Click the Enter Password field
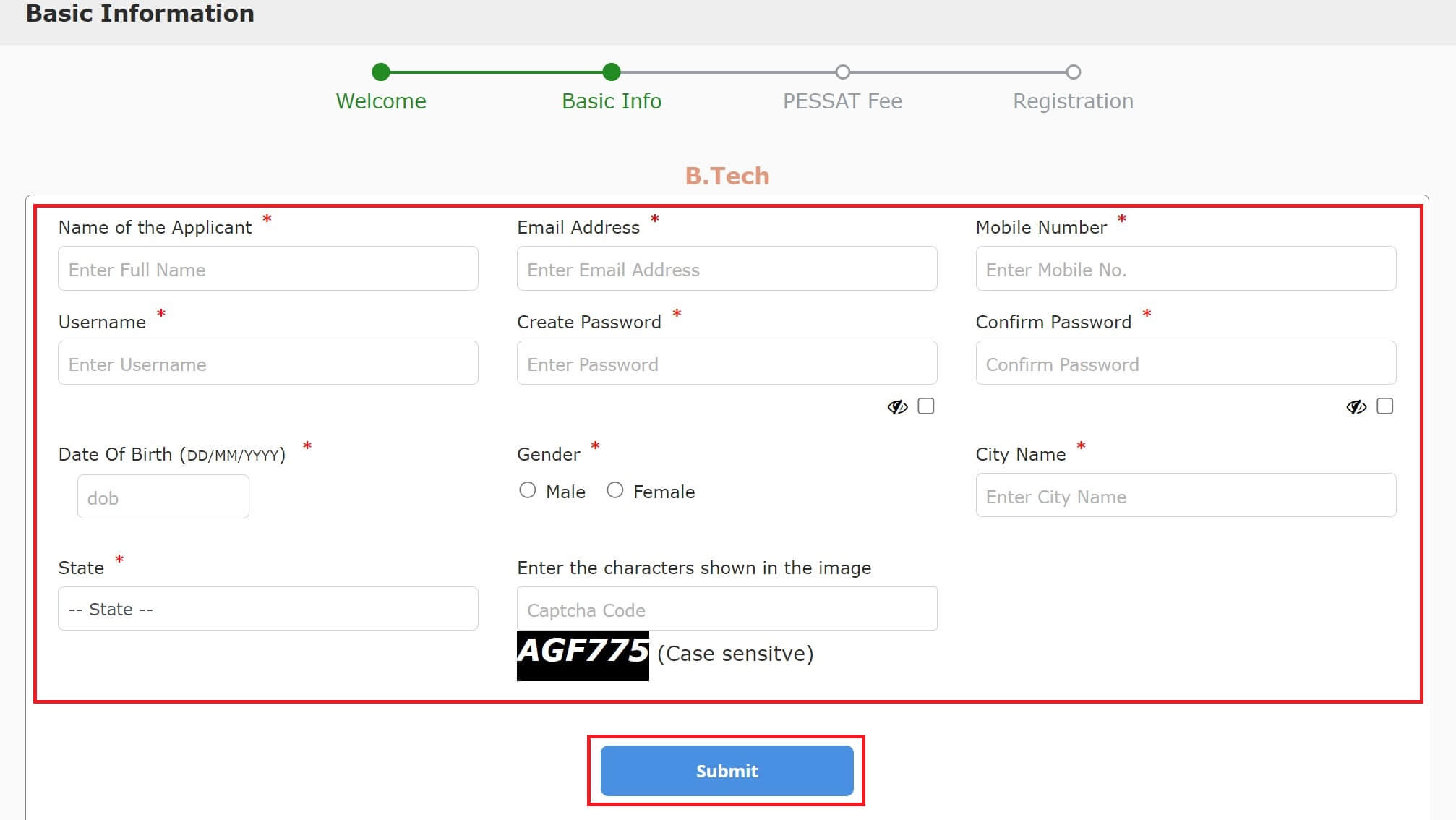This screenshot has height=820, width=1456. [x=727, y=363]
